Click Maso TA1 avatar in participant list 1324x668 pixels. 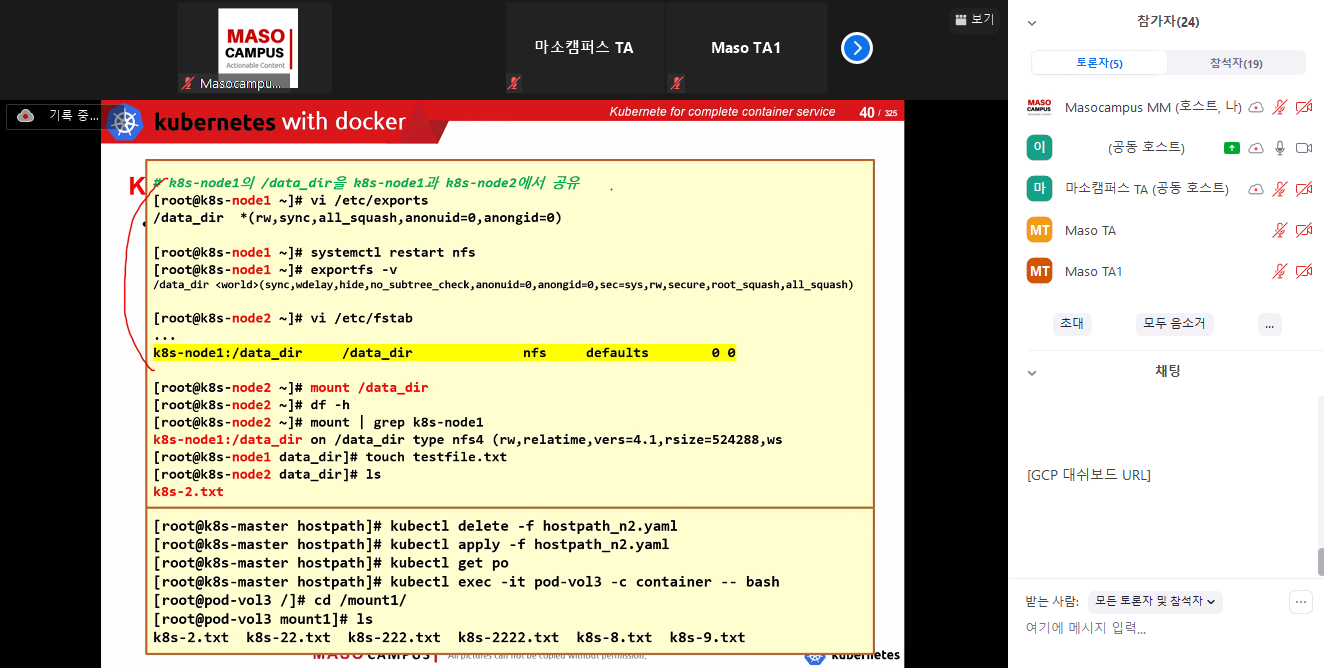coord(1039,271)
